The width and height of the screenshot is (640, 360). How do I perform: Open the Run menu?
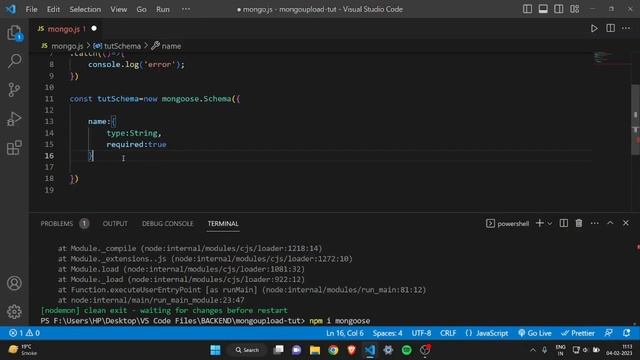[162, 9]
